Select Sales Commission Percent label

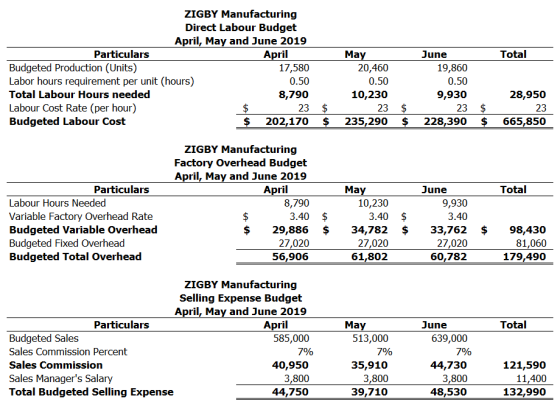click(68, 352)
